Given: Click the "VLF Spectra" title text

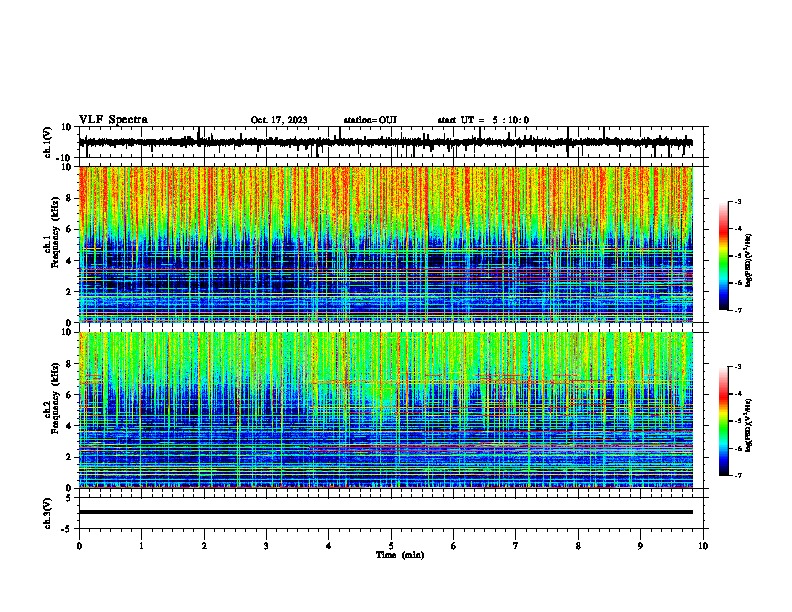Looking at the screenshot, I should [113, 120].
